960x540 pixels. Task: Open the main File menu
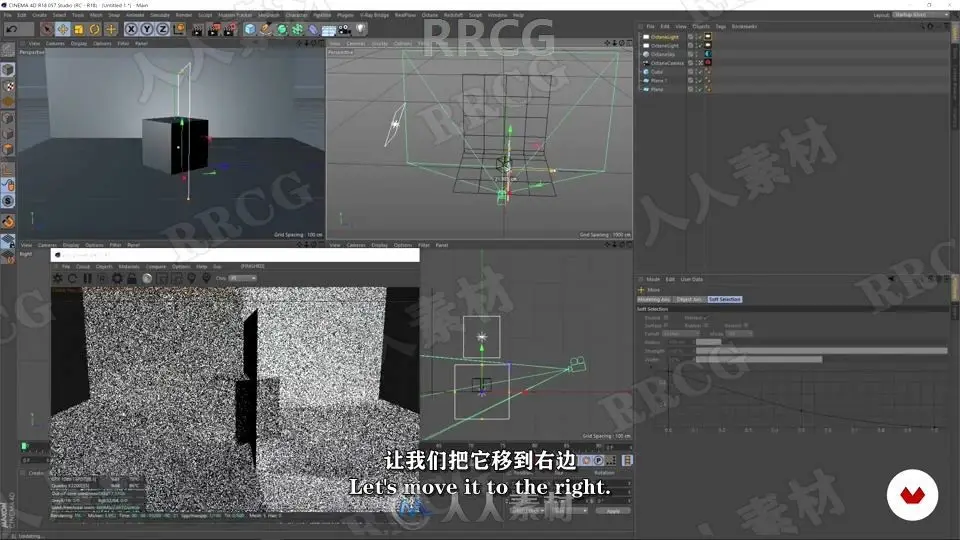(7, 15)
